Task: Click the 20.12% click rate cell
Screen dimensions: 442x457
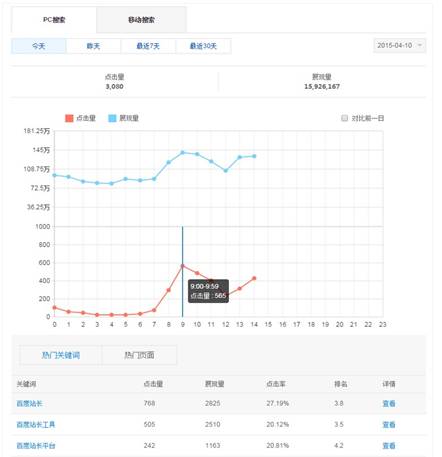Action: click(277, 424)
